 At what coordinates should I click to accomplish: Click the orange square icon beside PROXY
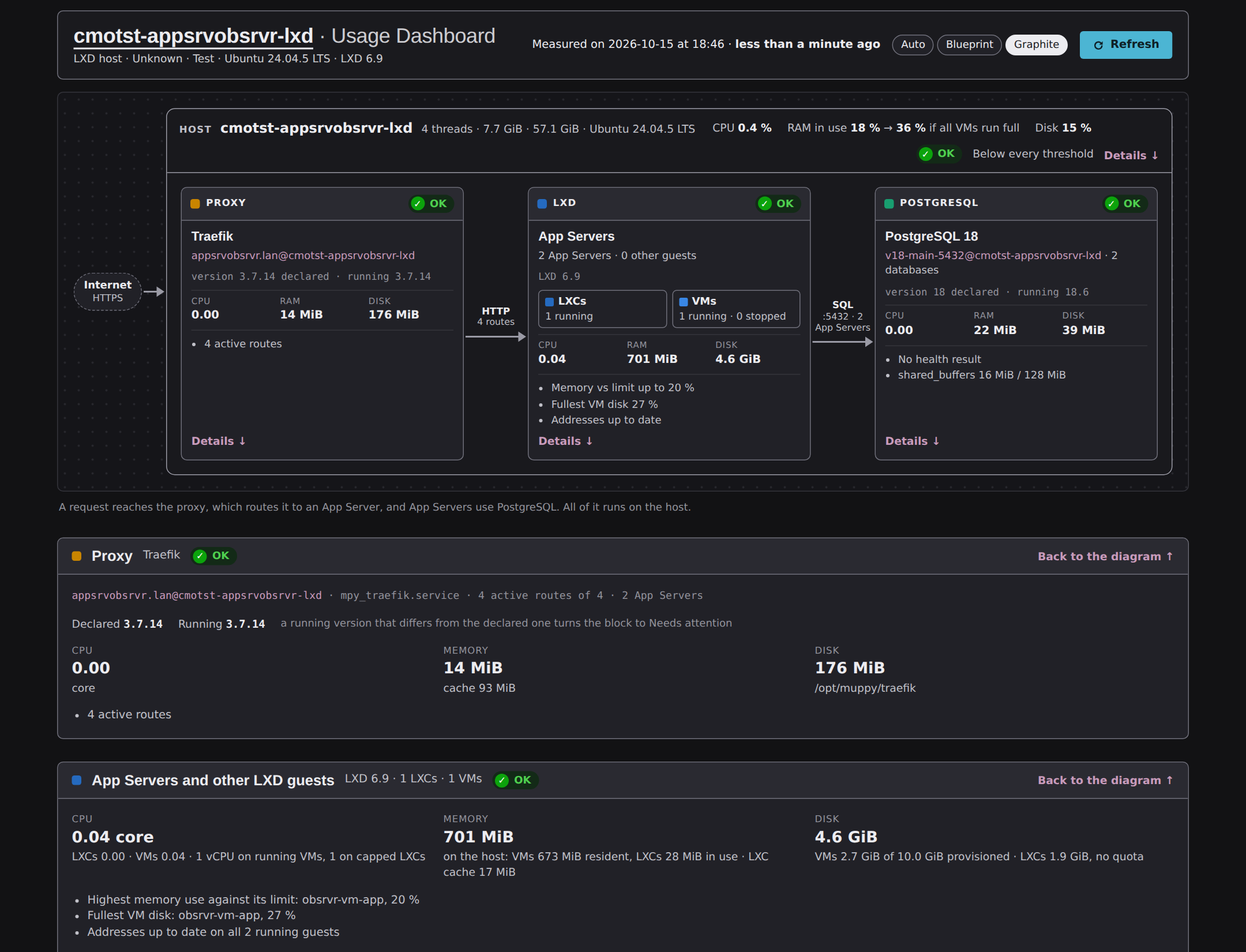coord(195,203)
